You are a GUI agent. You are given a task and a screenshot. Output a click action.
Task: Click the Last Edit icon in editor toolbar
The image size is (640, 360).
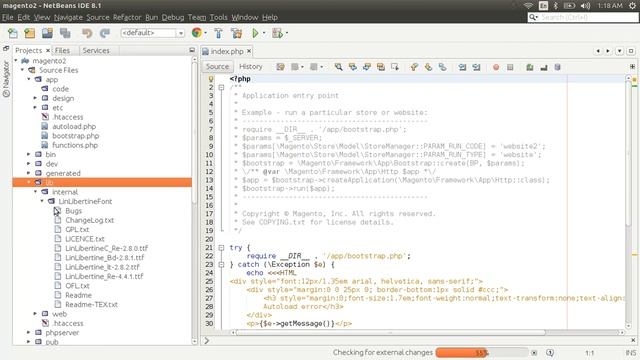click(x=280, y=67)
